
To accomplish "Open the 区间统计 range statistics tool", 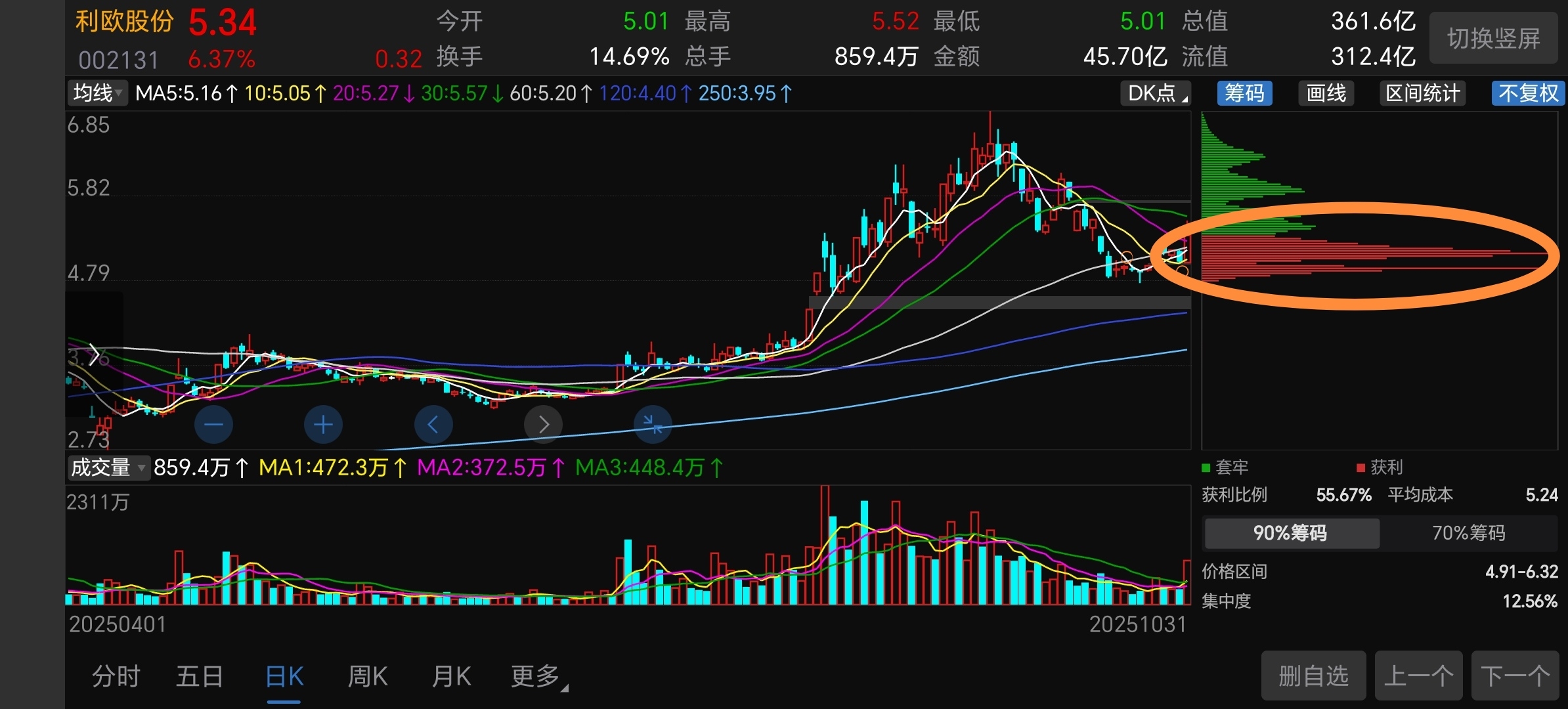I will (1422, 93).
